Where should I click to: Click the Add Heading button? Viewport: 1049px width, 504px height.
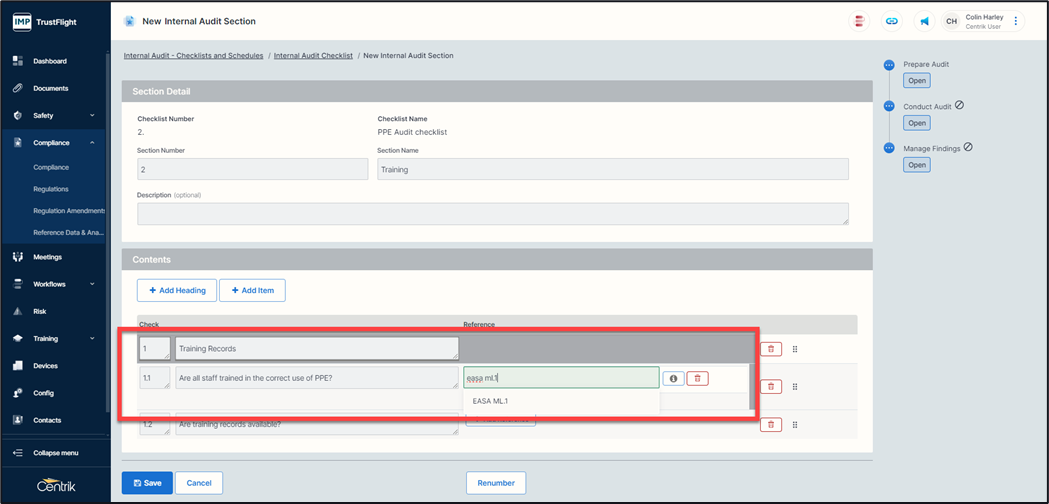tap(176, 290)
